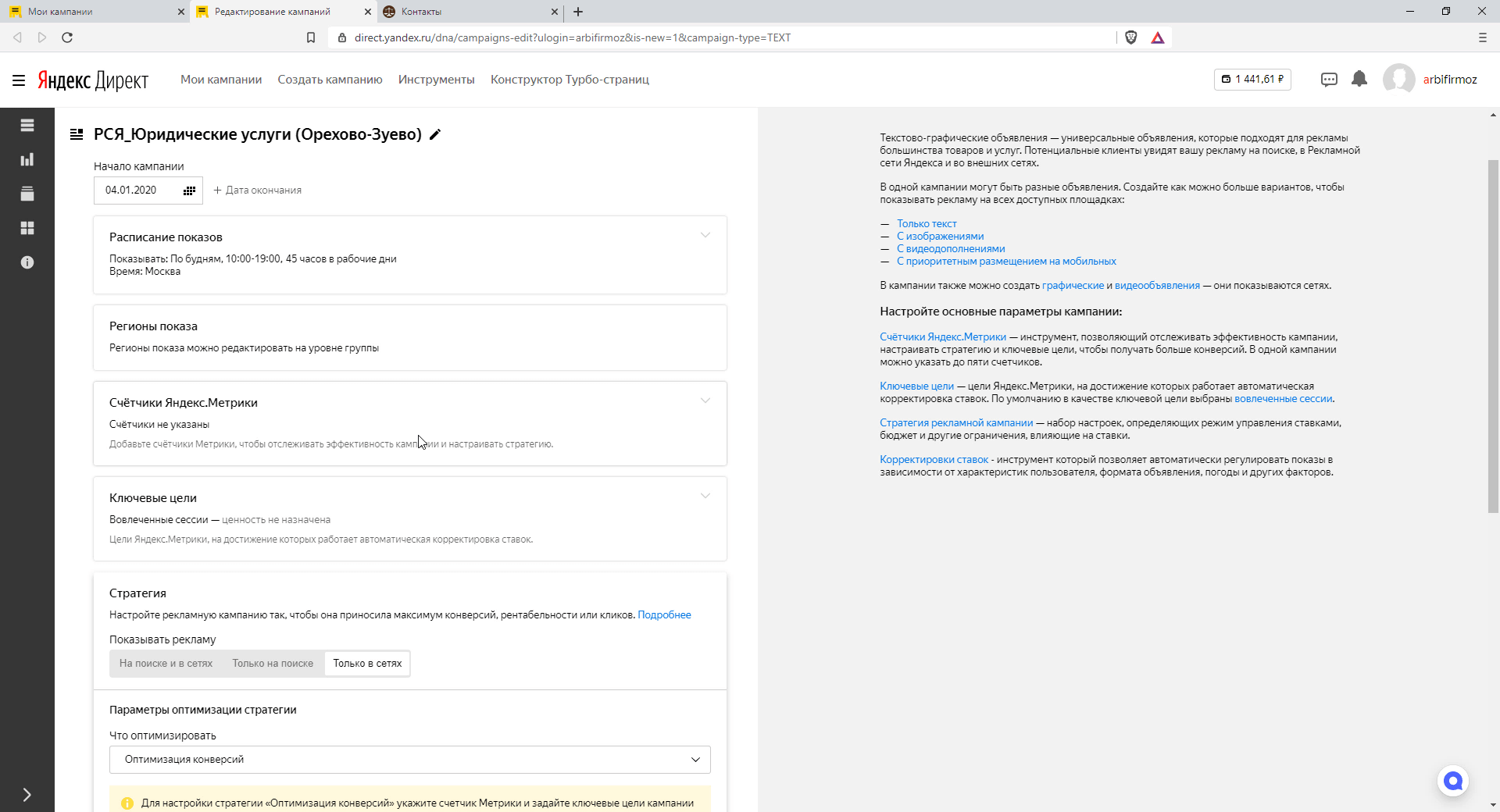Open the notifications bell
The height and width of the screenshot is (812, 1500).
[1359, 79]
